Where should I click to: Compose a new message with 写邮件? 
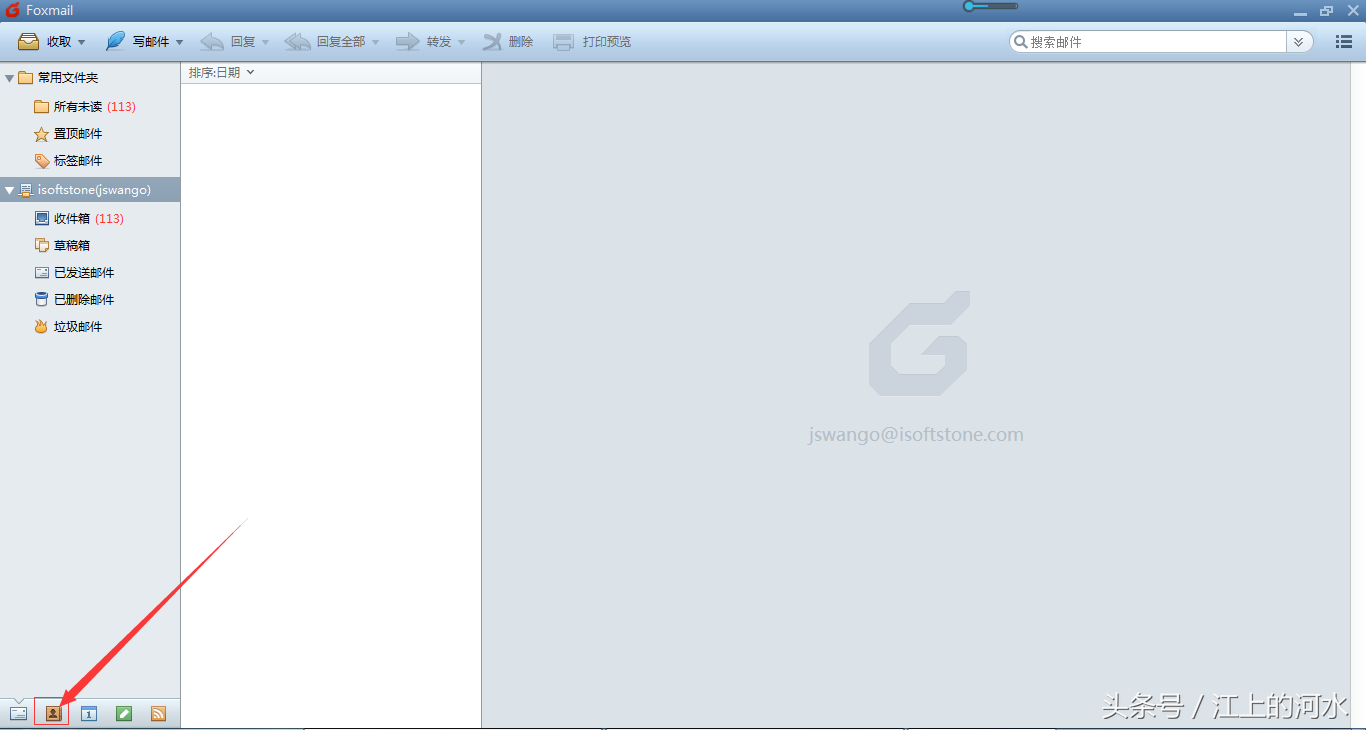click(138, 42)
